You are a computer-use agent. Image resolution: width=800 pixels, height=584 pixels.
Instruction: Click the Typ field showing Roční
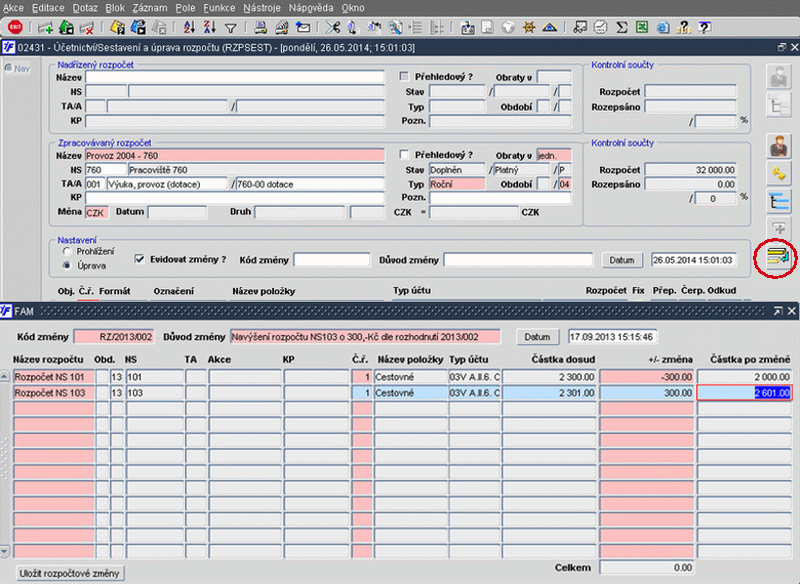coord(457,184)
